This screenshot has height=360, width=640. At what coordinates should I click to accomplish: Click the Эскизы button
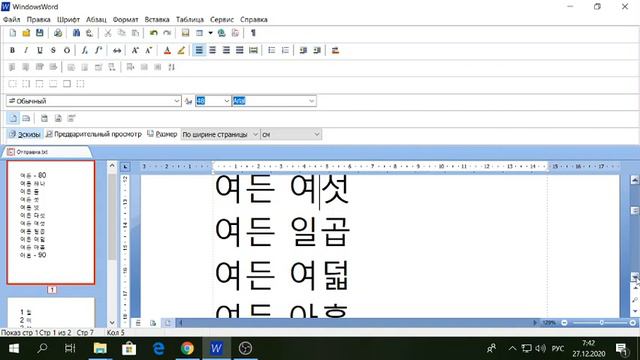[24, 134]
